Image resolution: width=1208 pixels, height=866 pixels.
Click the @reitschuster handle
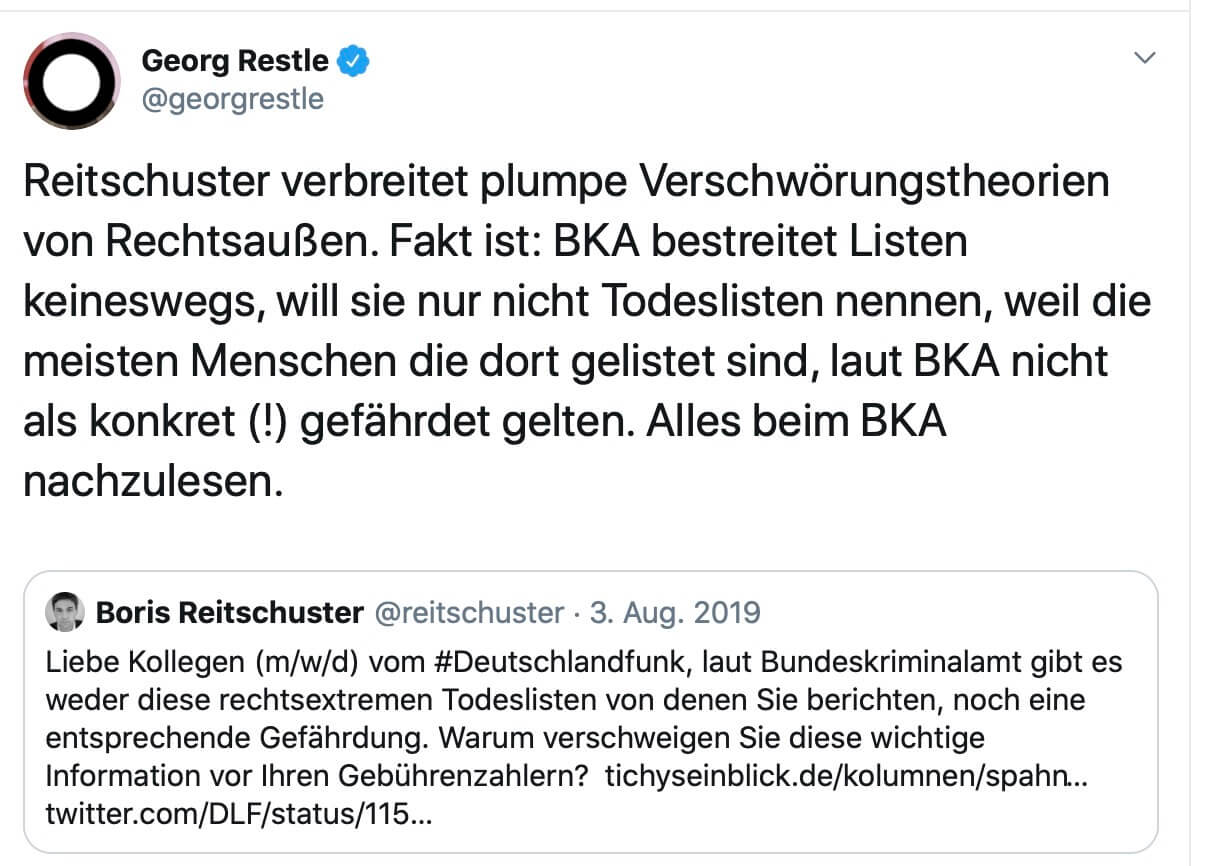pyautogui.click(x=468, y=612)
